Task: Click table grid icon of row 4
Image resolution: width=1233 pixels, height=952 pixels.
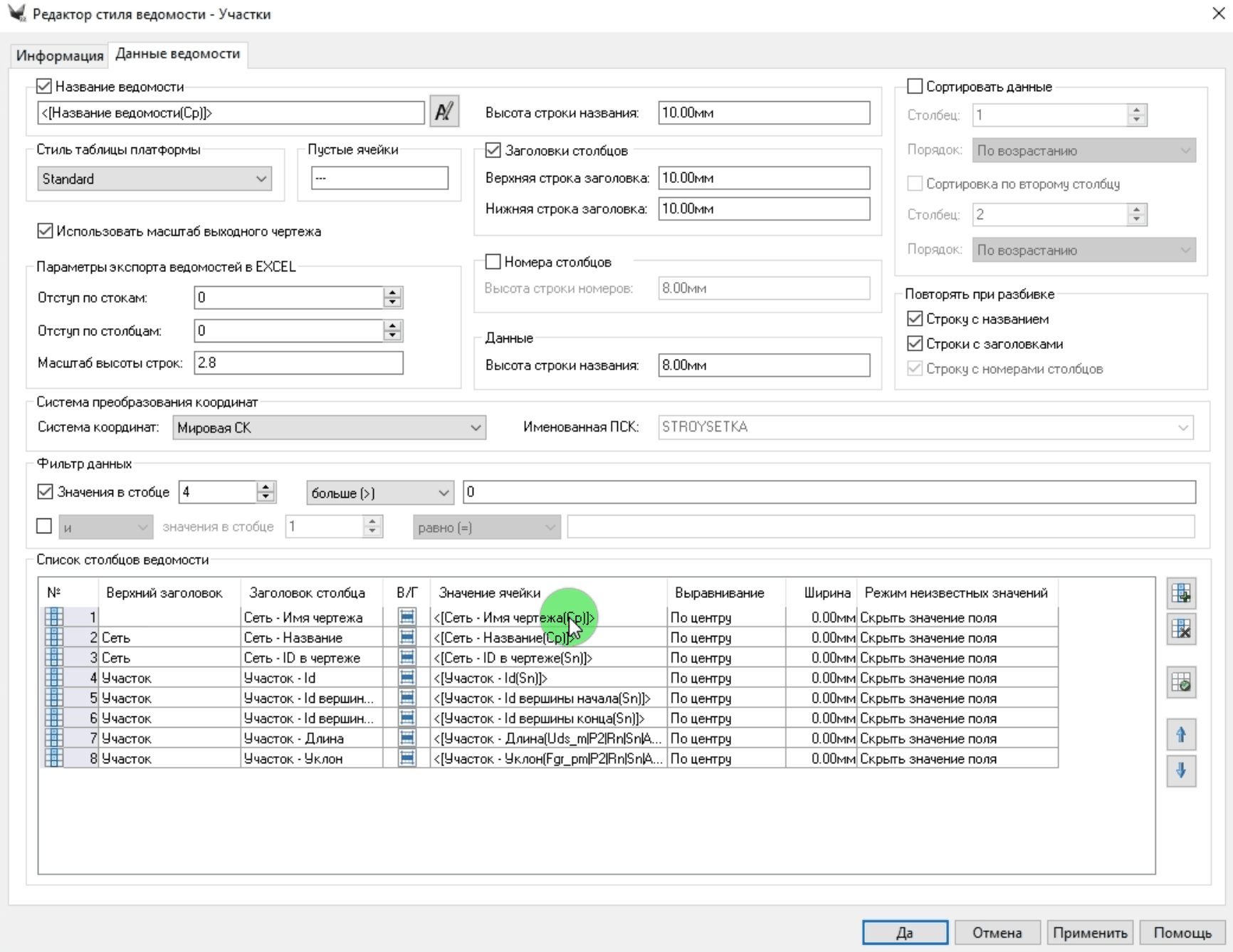Action: (54, 677)
